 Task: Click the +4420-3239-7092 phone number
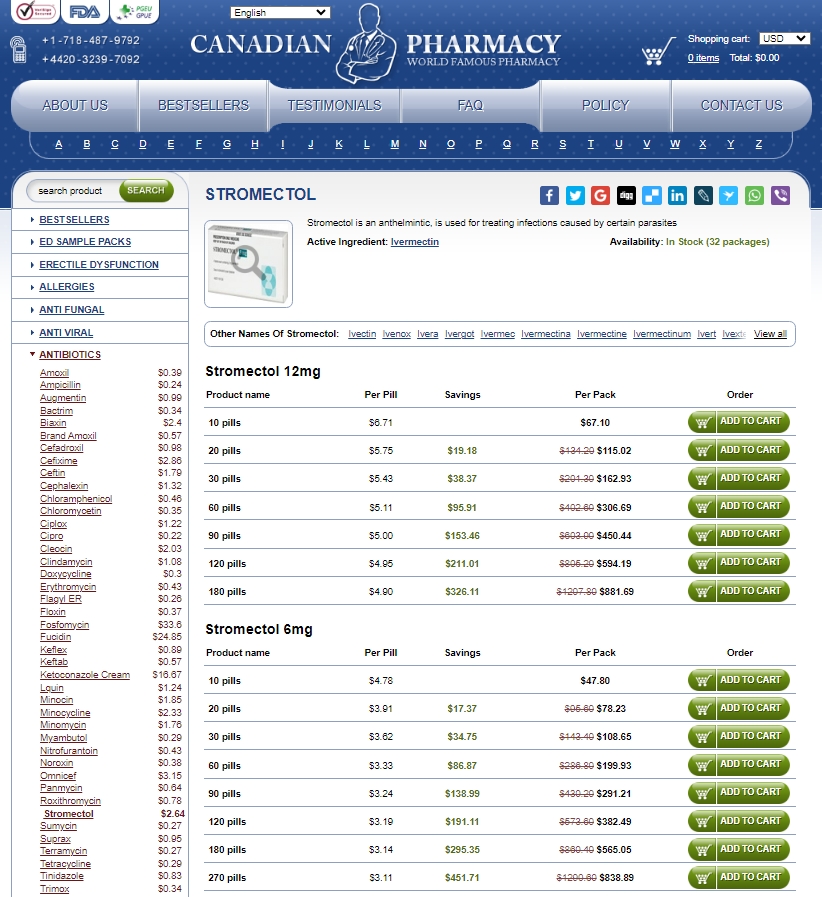click(90, 59)
